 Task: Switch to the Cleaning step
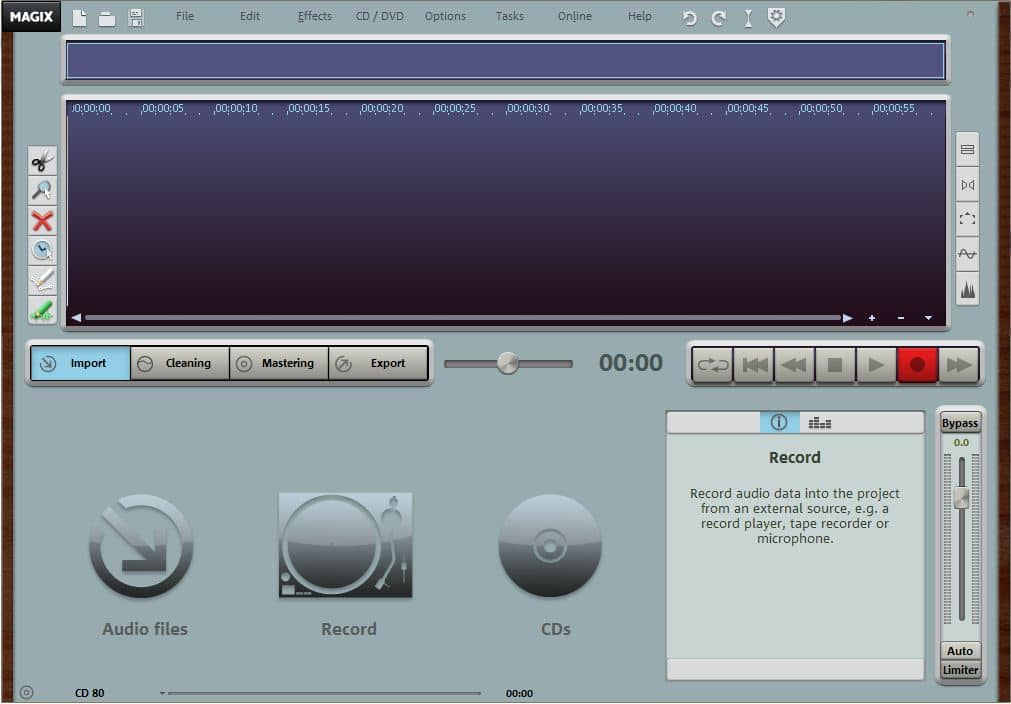coord(180,363)
